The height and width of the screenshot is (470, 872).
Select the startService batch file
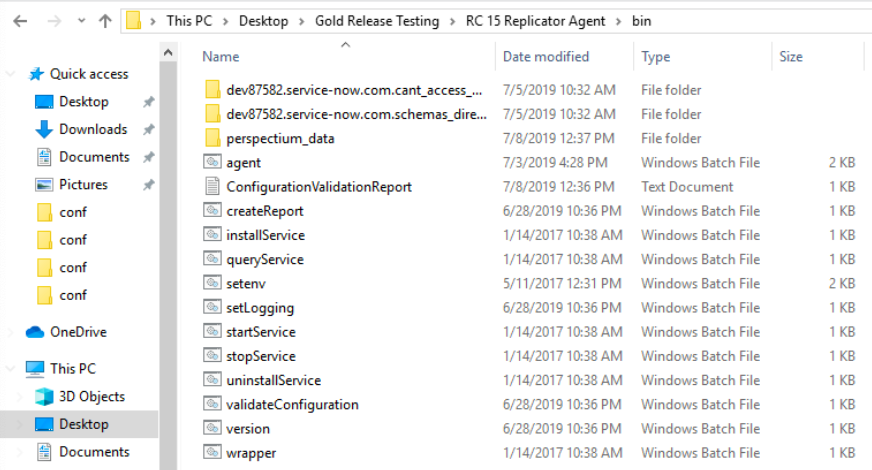(x=260, y=332)
